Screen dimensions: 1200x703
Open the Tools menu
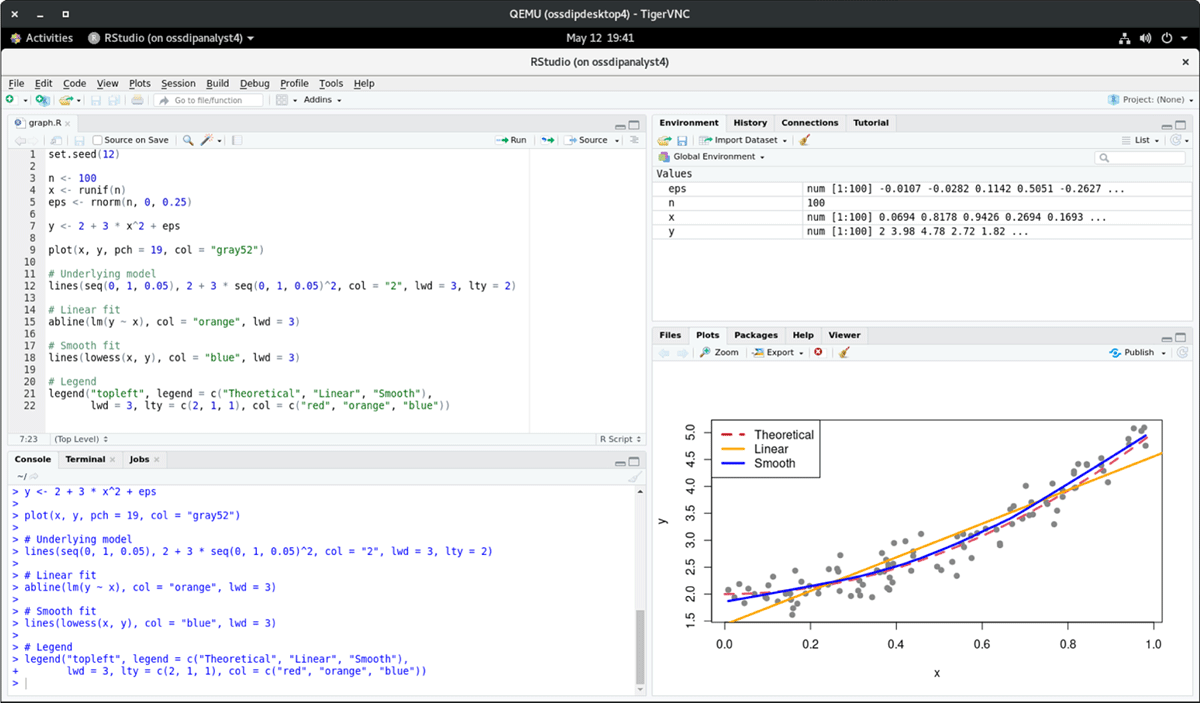coord(331,84)
